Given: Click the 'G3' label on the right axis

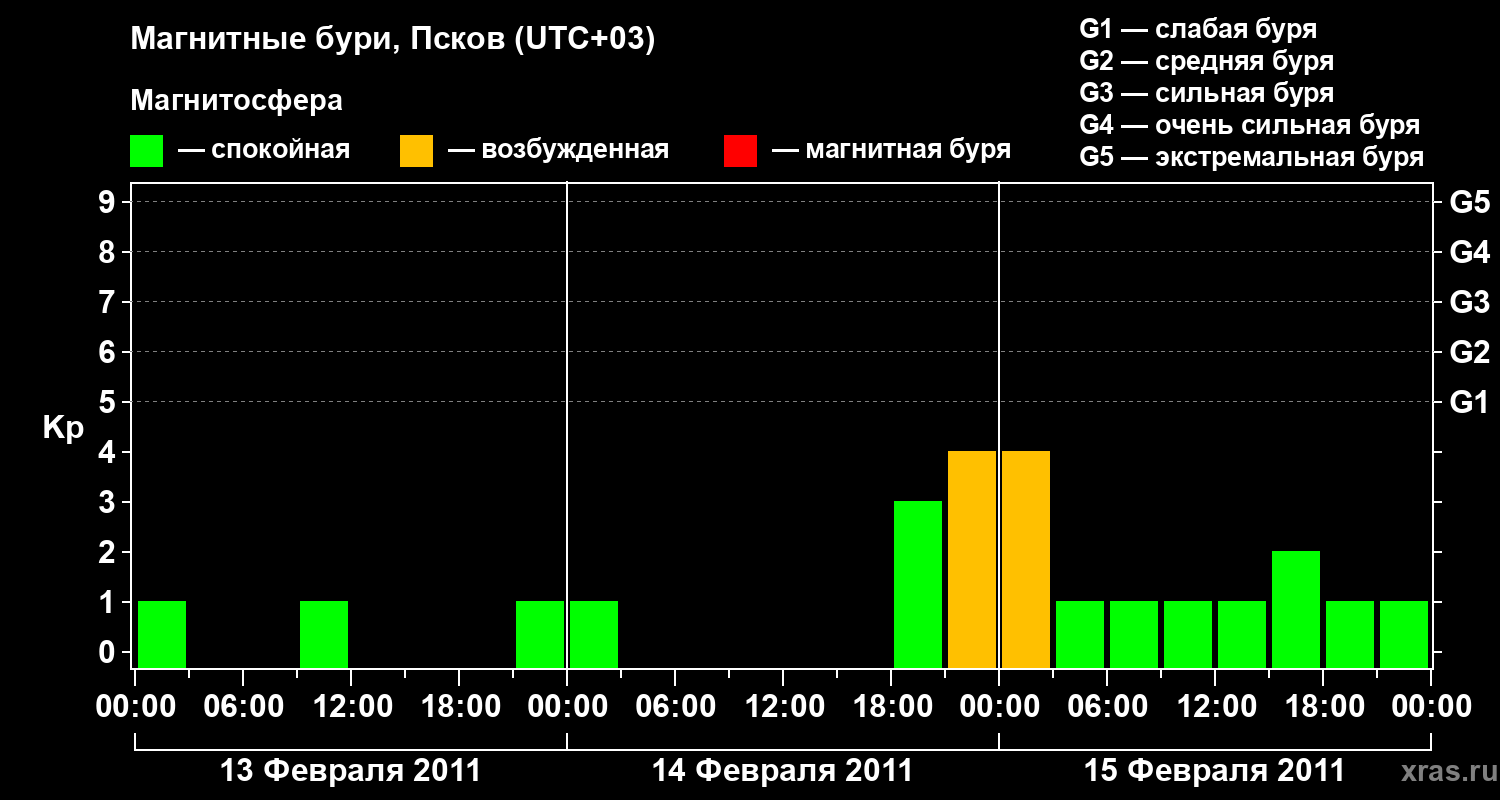Looking at the screenshot, I should pos(1469,303).
